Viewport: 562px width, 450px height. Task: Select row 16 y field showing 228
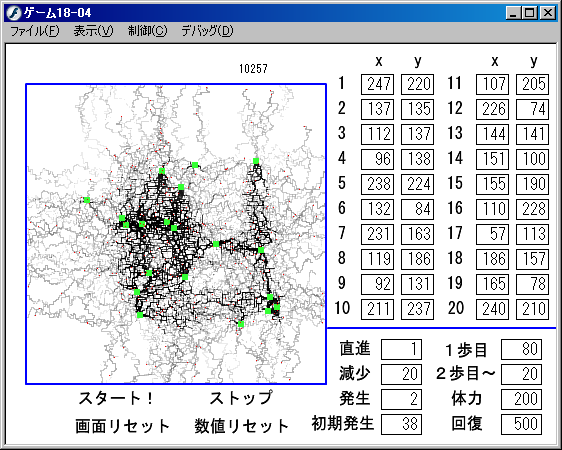coord(532,209)
